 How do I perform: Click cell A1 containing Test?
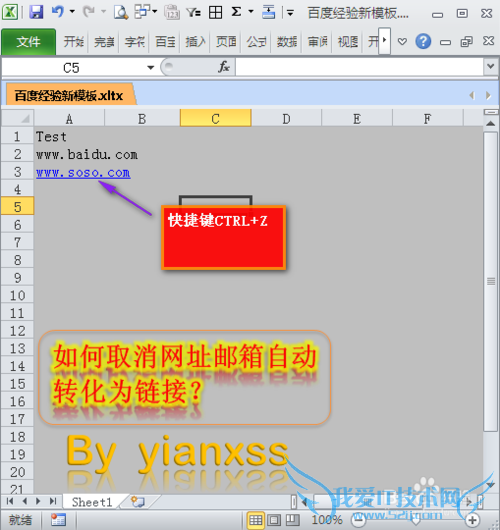click(69, 137)
